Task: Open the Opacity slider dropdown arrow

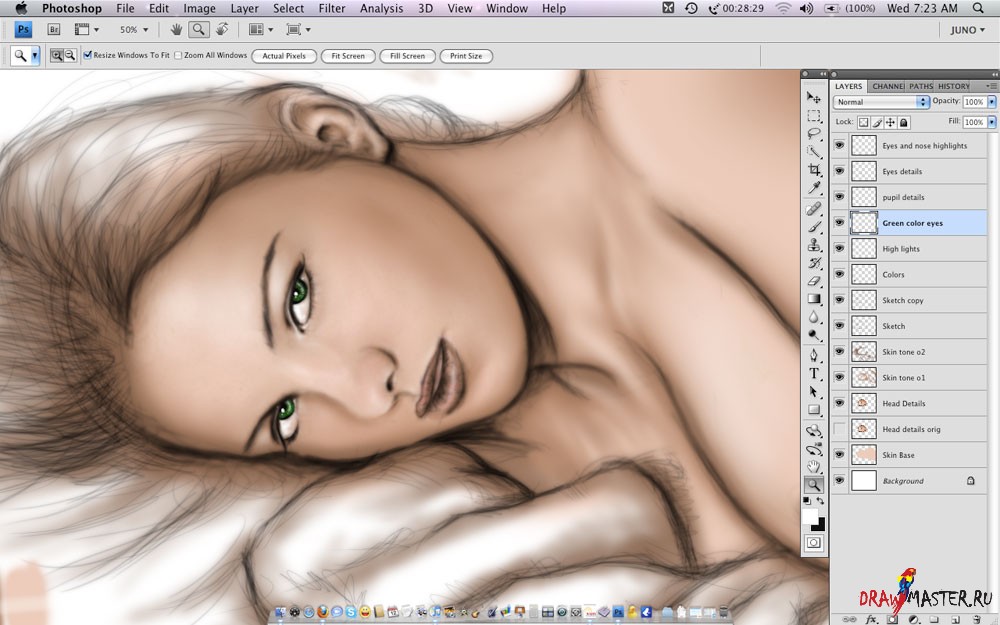Action: point(992,101)
